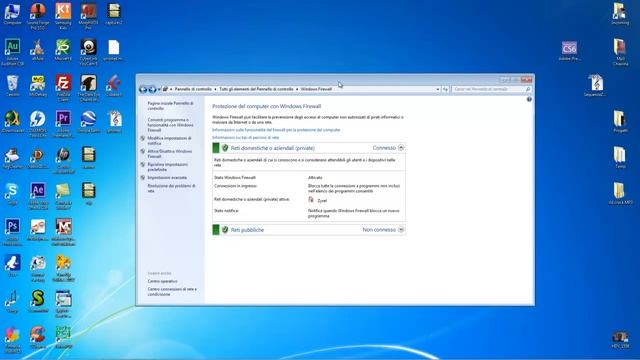Go back with the Control Panel back arrow

point(143,89)
